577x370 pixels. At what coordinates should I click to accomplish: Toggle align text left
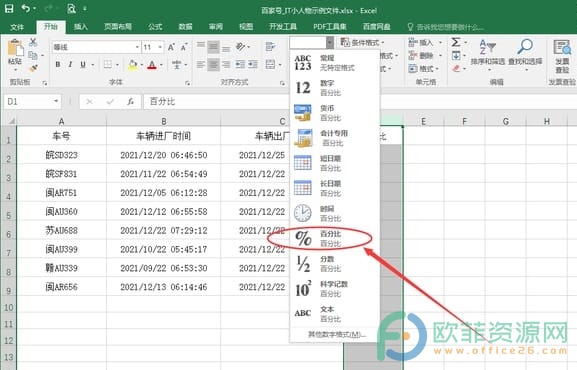[x=201, y=64]
